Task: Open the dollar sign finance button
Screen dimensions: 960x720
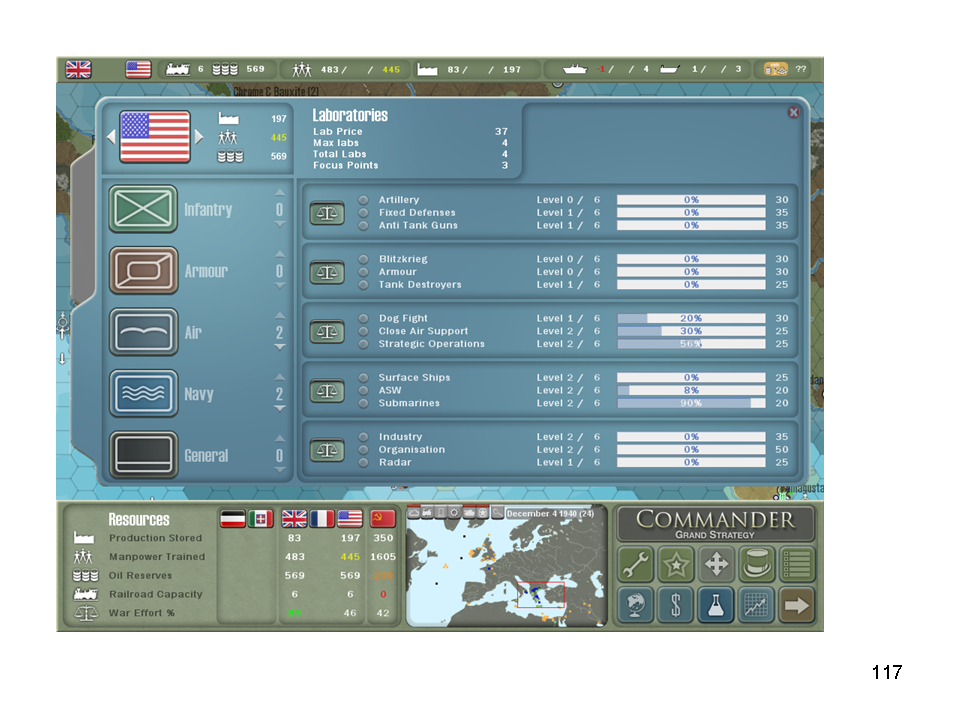Action: (676, 605)
